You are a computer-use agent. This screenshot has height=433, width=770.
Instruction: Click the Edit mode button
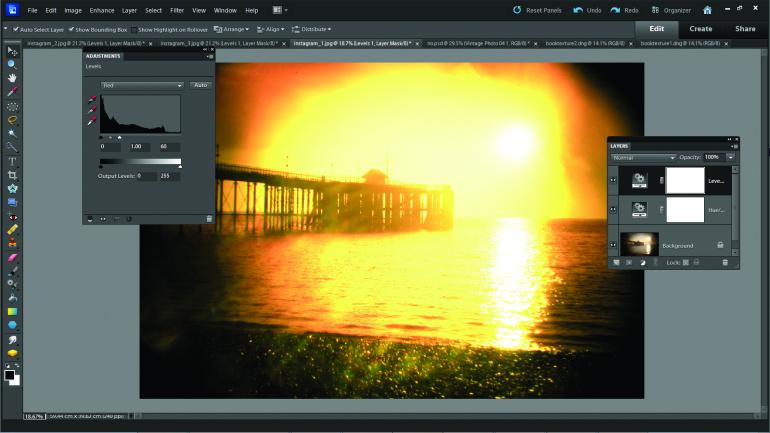coord(657,29)
